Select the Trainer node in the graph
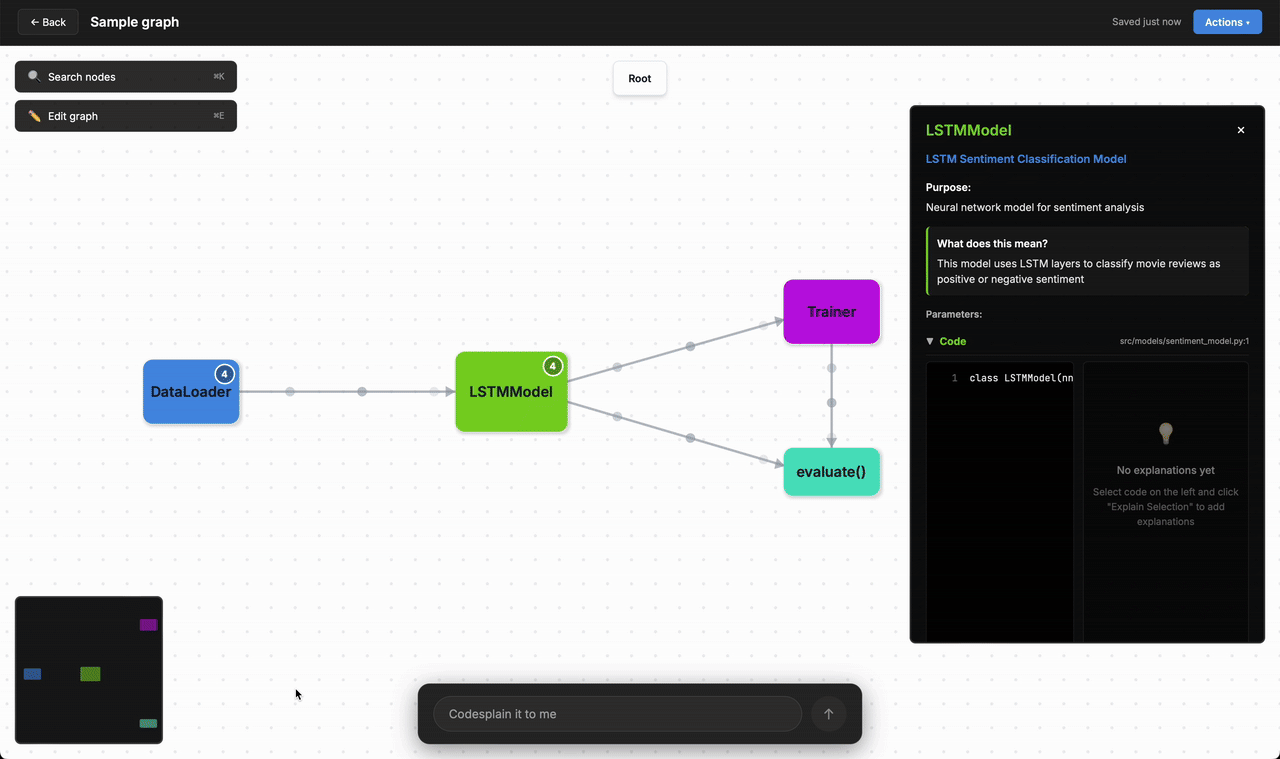This screenshot has width=1280, height=759. pyautogui.click(x=831, y=311)
